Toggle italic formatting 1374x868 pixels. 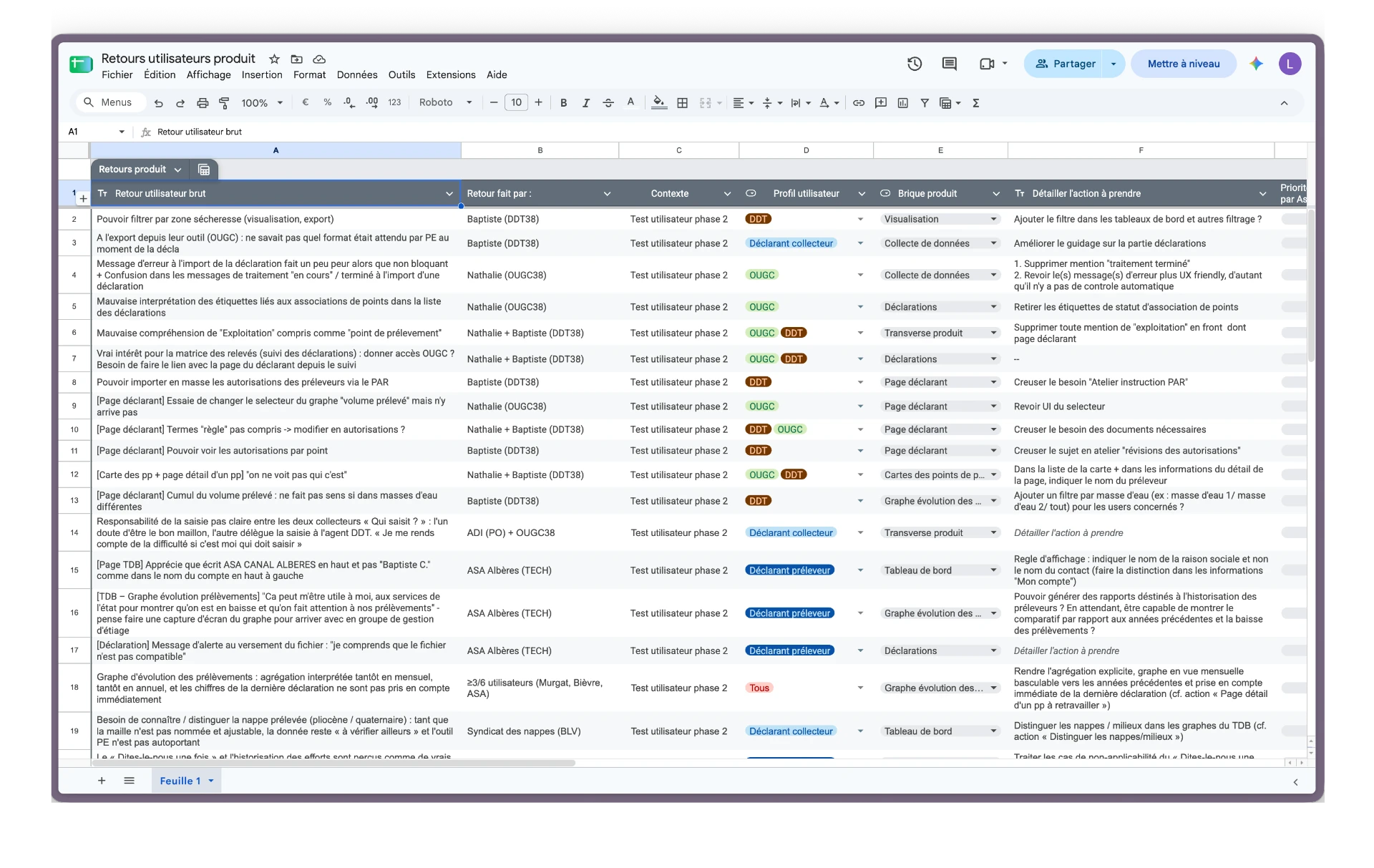click(585, 103)
